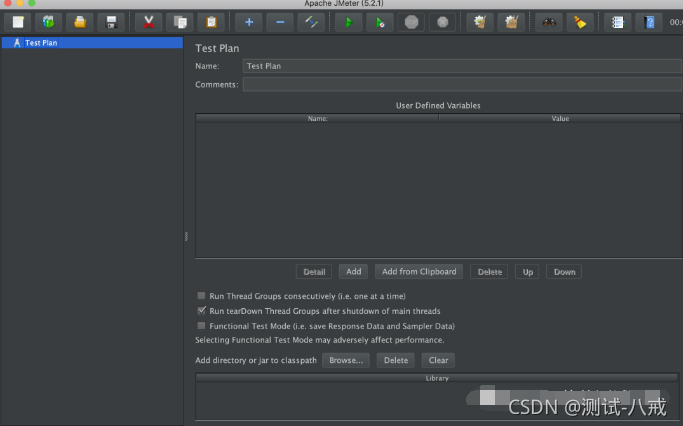Click the New test plan icon
The image size is (683, 426).
coord(18,22)
